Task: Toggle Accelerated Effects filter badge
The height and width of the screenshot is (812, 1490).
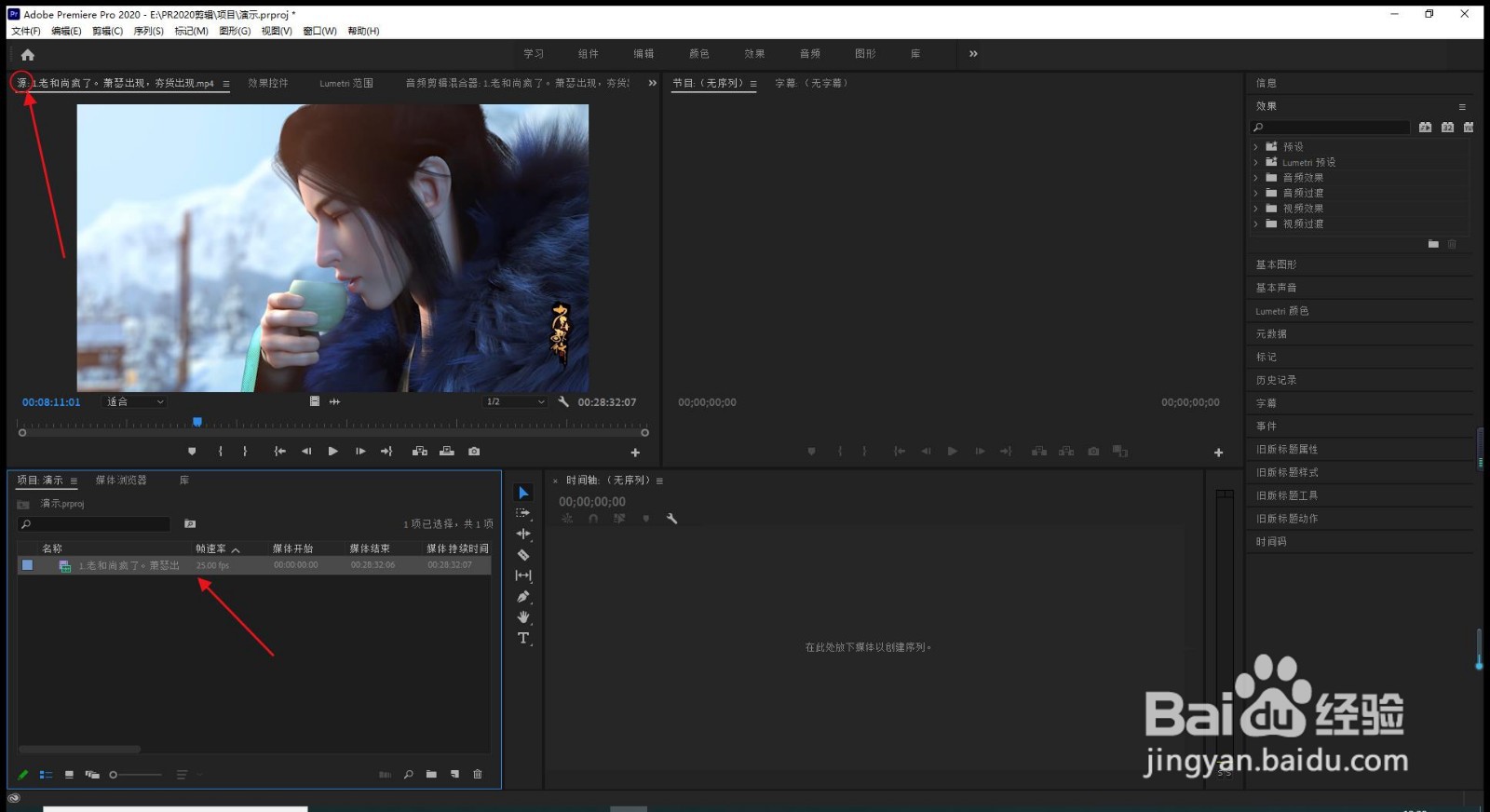Action: click(x=1425, y=128)
